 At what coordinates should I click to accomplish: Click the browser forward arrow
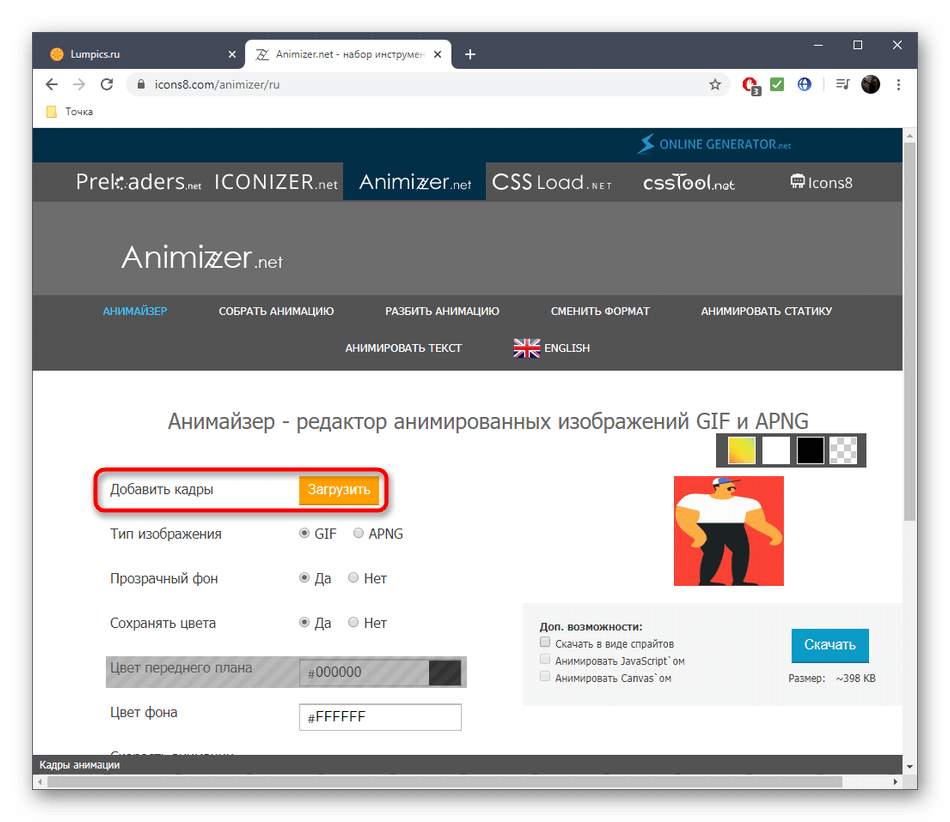[79, 84]
